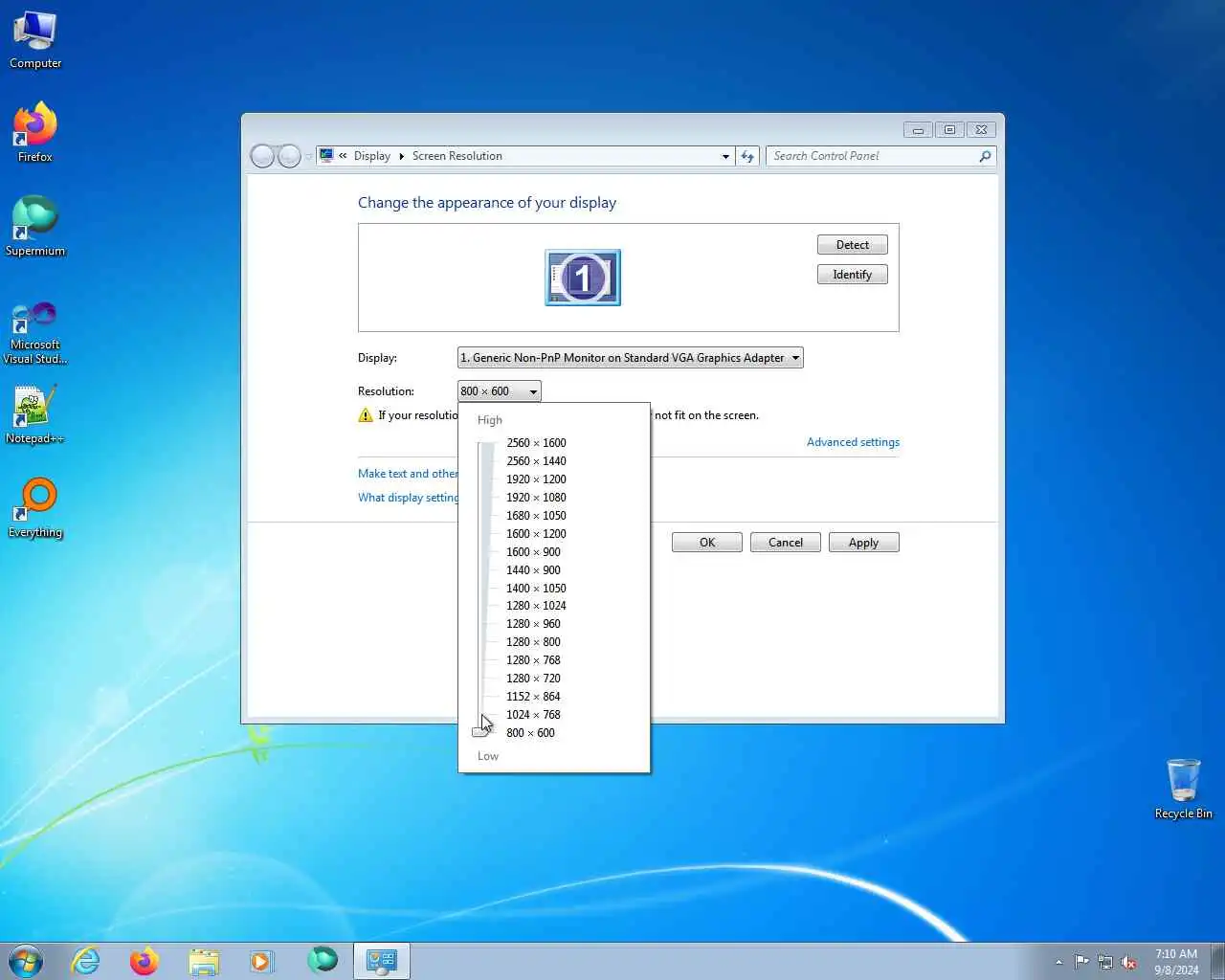Choose 1280 × 960 resolution
This screenshot has width=1225, height=980.
[x=533, y=624]
